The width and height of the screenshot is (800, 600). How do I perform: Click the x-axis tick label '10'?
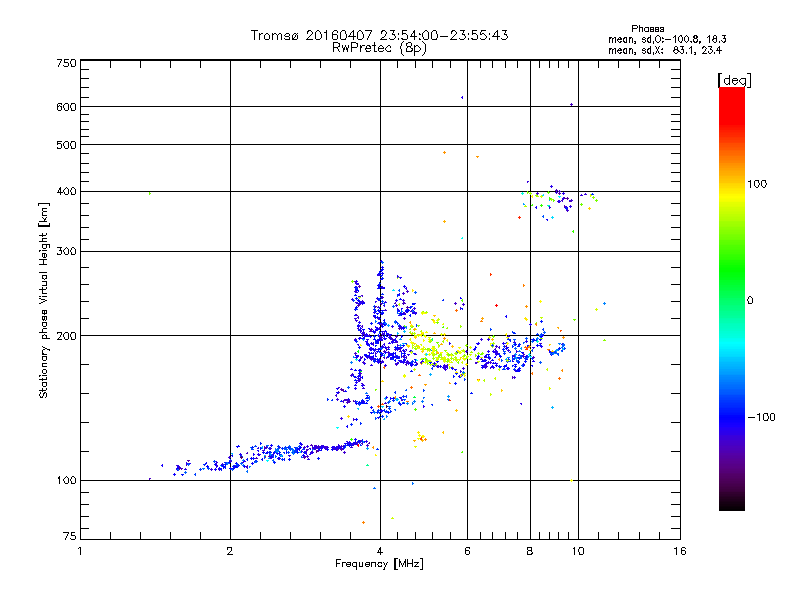click(x=578, y=551)
